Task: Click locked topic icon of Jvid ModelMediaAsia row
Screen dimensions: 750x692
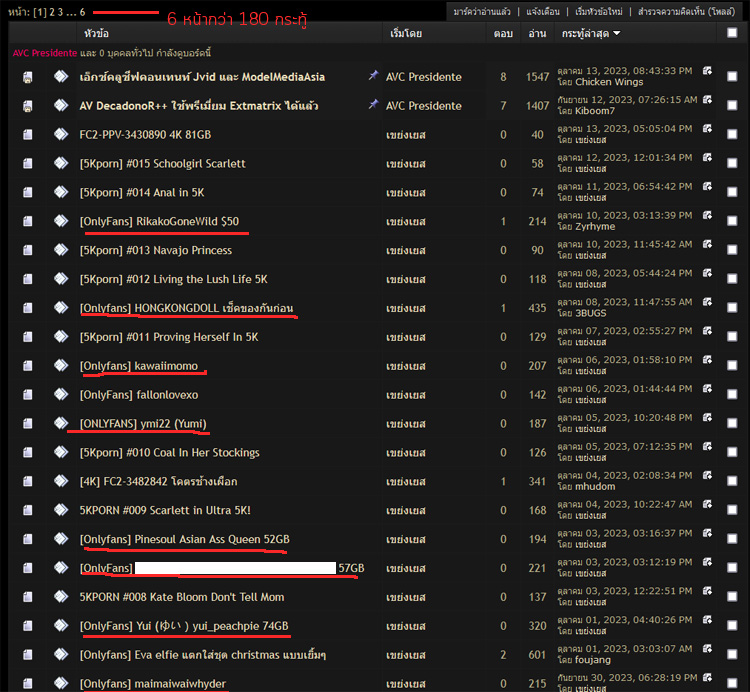Action: point(28,77)
